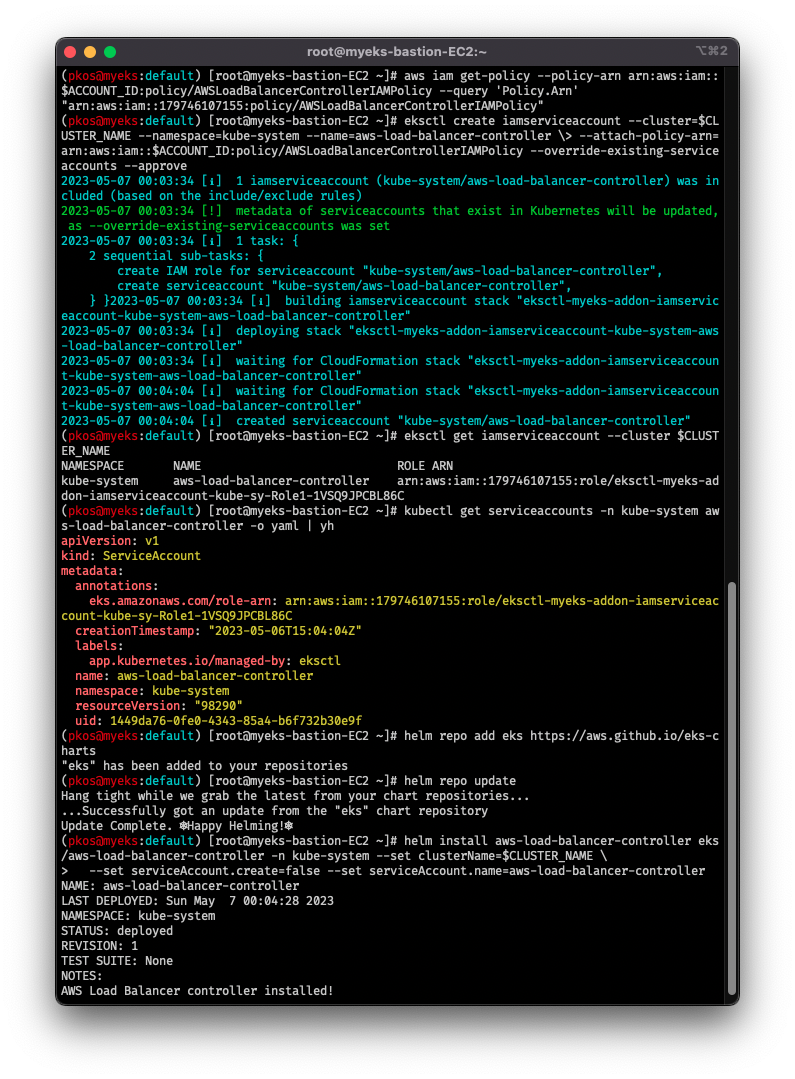Click the window title root@myeks-bastion-EC2:~
This screenshot has width=795, height=1079.
tap(396, 52)
